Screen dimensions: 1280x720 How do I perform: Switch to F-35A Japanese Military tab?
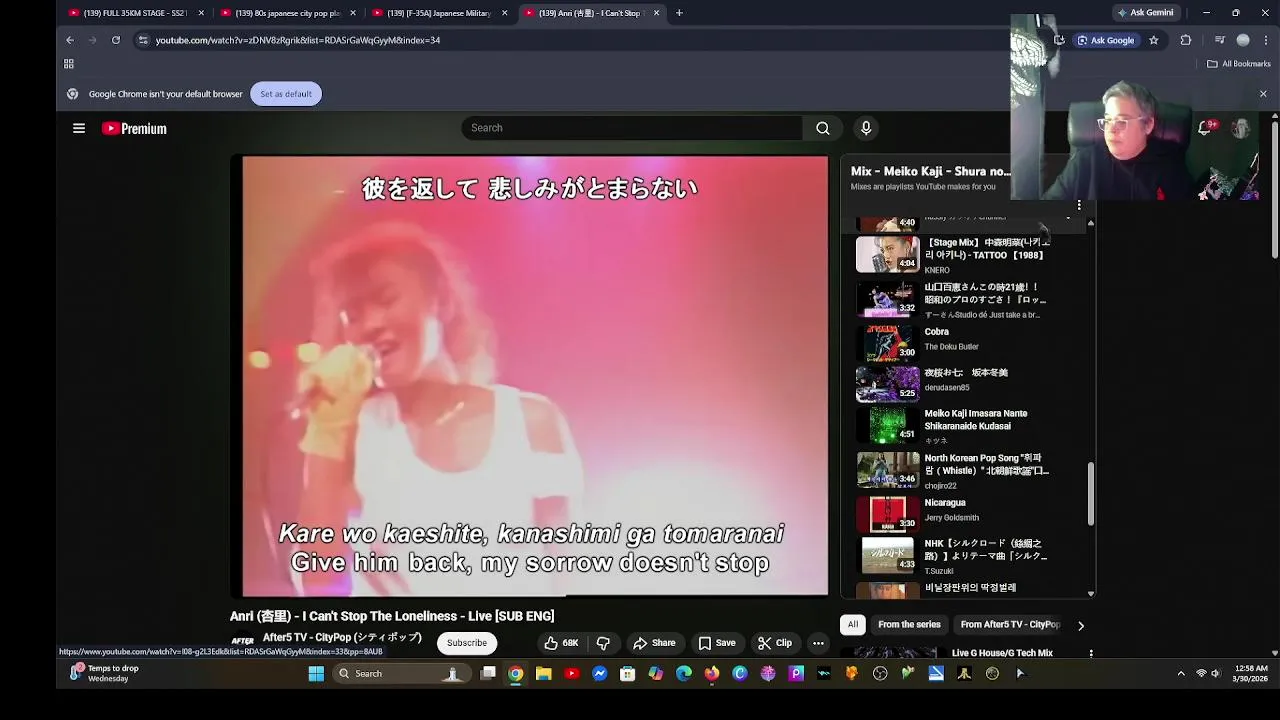(x=438, y=13)
